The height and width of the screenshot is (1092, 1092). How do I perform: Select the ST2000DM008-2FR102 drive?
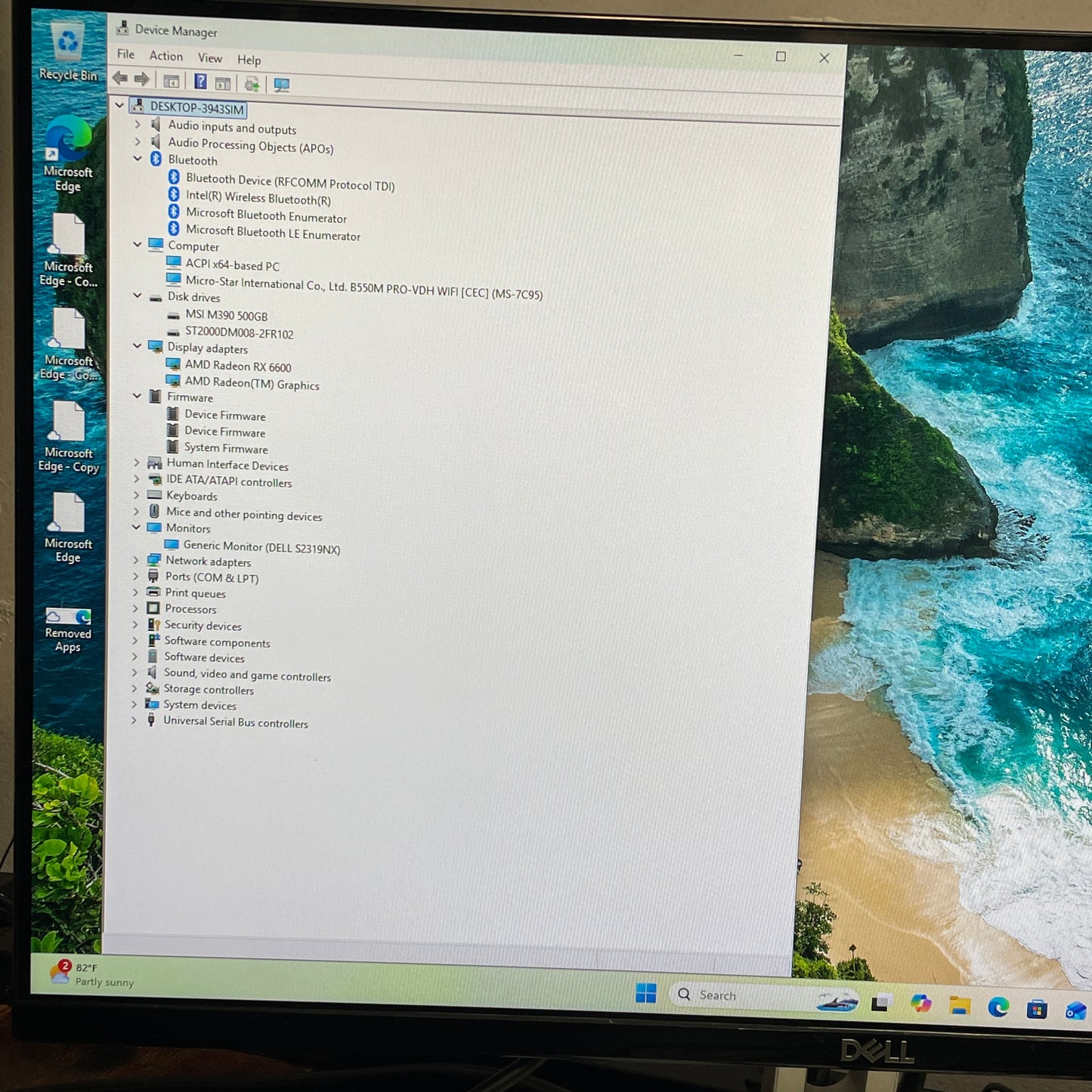coord(240,333)
